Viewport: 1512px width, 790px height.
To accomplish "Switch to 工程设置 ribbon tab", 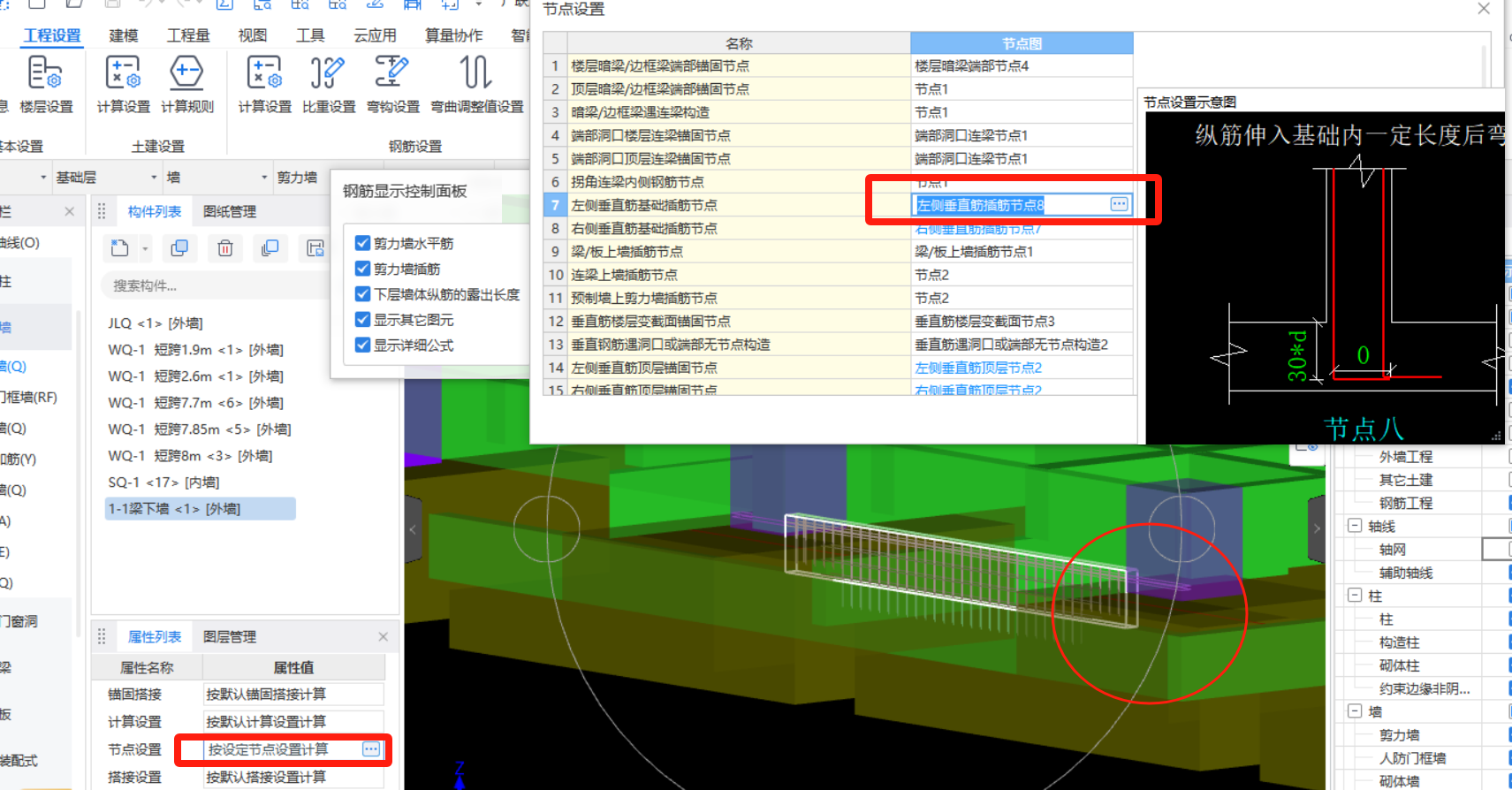I will [52, 35].
